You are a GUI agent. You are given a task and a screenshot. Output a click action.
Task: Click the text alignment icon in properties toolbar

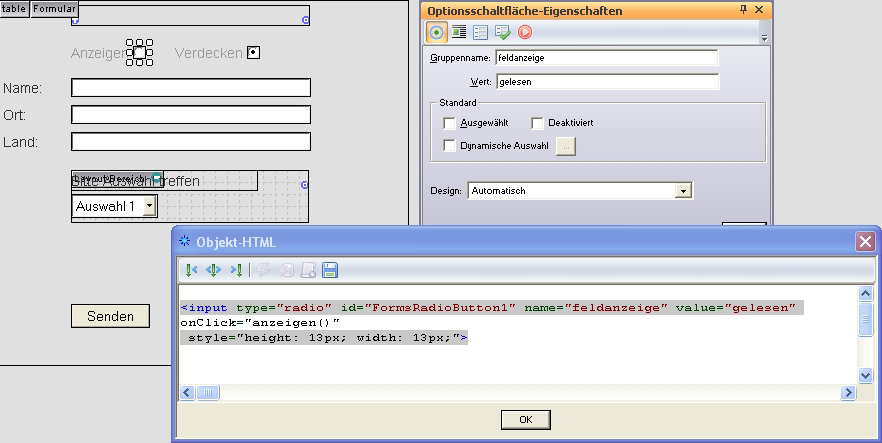(459, 32)
